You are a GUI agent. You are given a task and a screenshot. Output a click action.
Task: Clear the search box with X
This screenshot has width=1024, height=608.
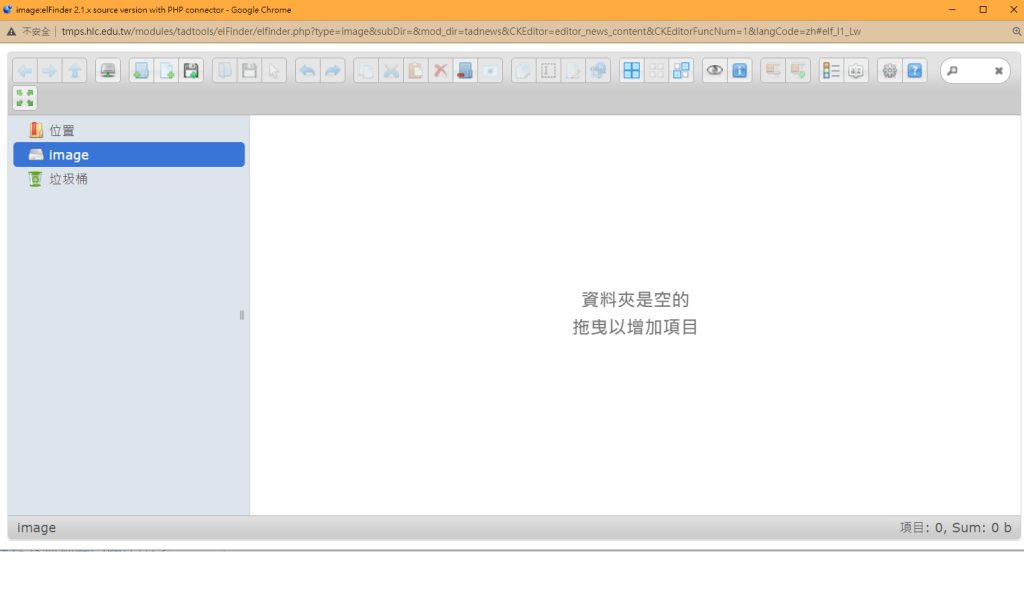coord(998,71)
